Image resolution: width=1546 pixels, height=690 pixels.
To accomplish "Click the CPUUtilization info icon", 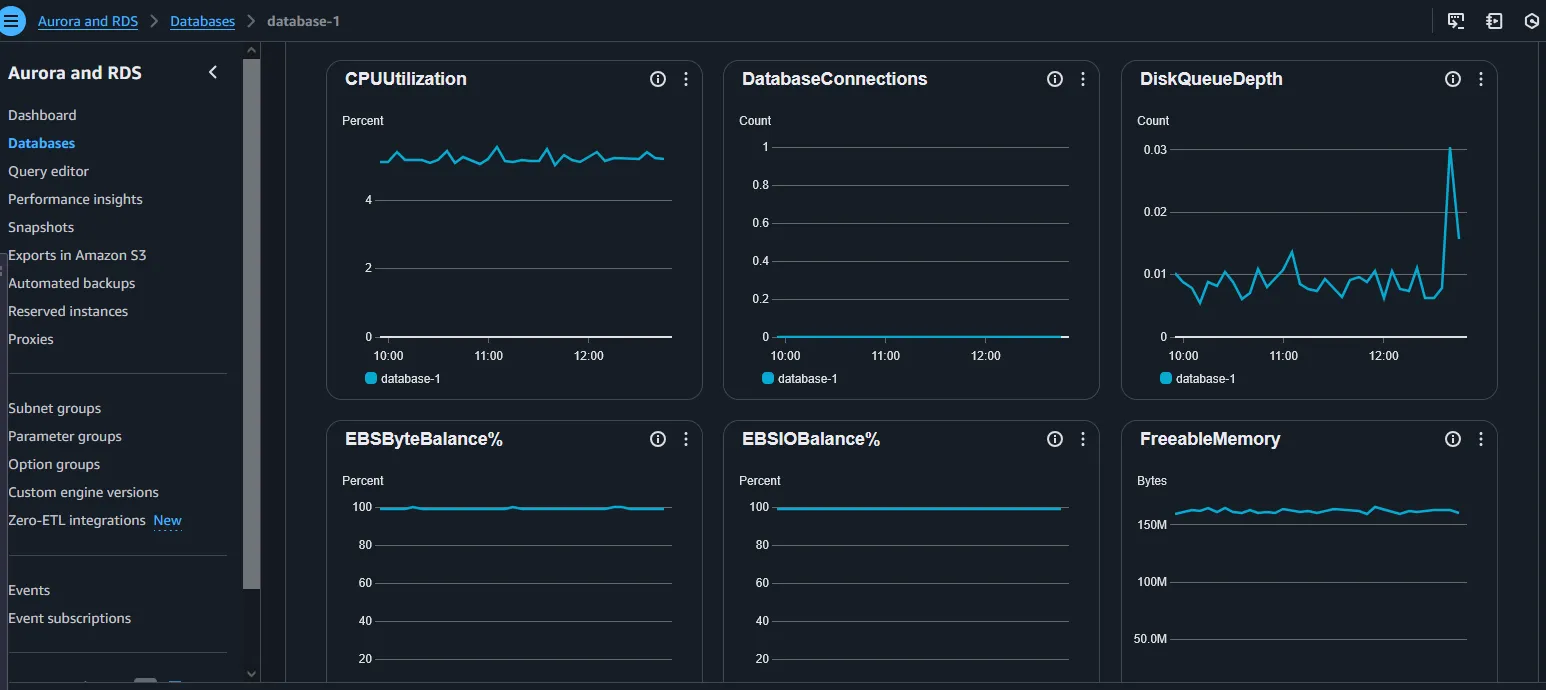I will tap(658, 79).
